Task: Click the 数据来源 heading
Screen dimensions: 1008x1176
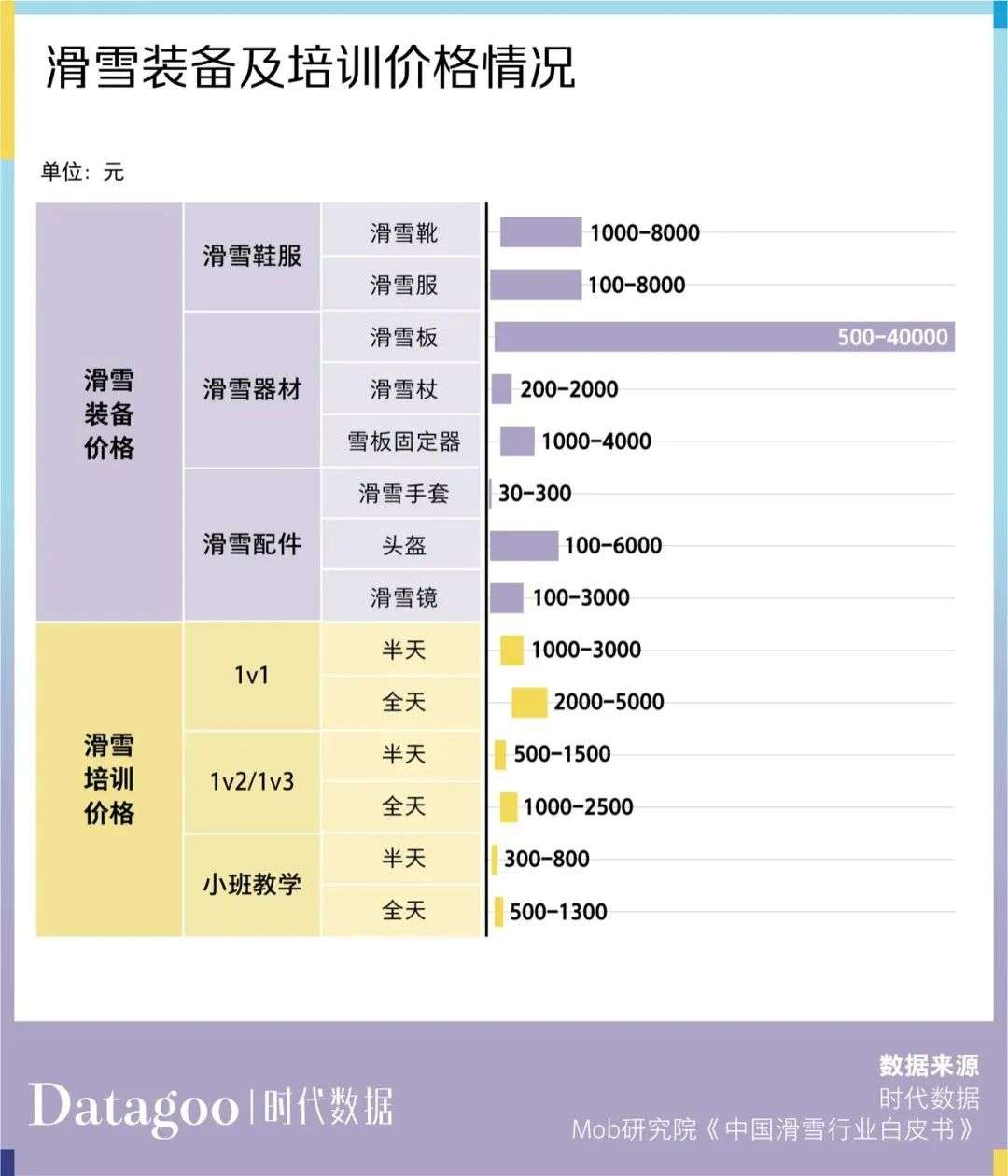Action: (929, 1065)
